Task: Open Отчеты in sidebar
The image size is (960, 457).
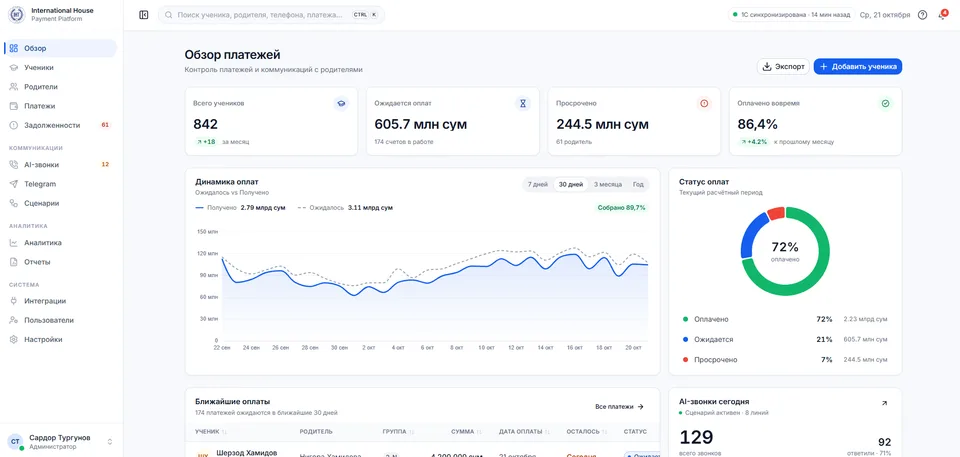Action: 60,262
